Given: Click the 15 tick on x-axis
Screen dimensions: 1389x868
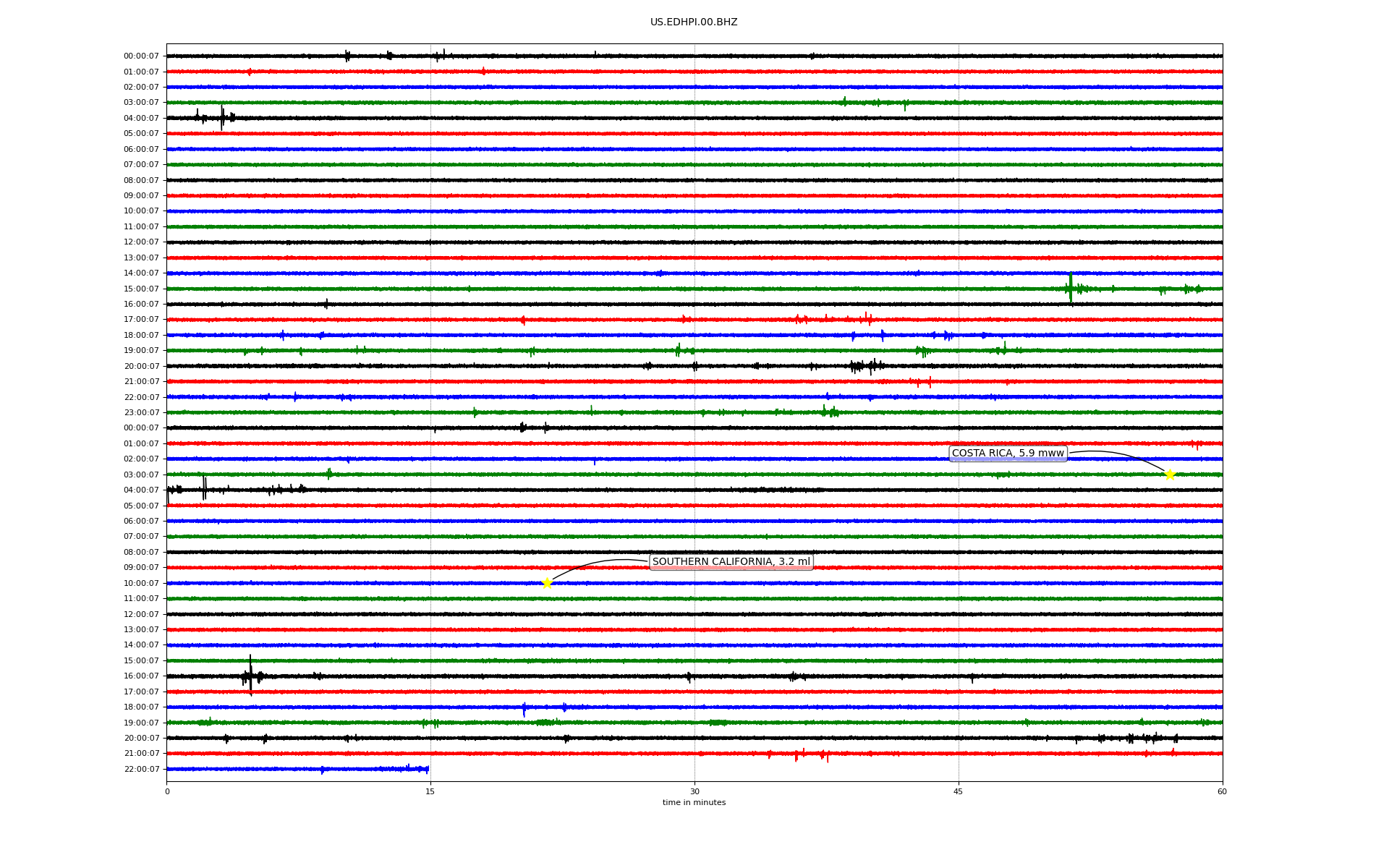Looking at the screenshot, I should pos(430,791).
